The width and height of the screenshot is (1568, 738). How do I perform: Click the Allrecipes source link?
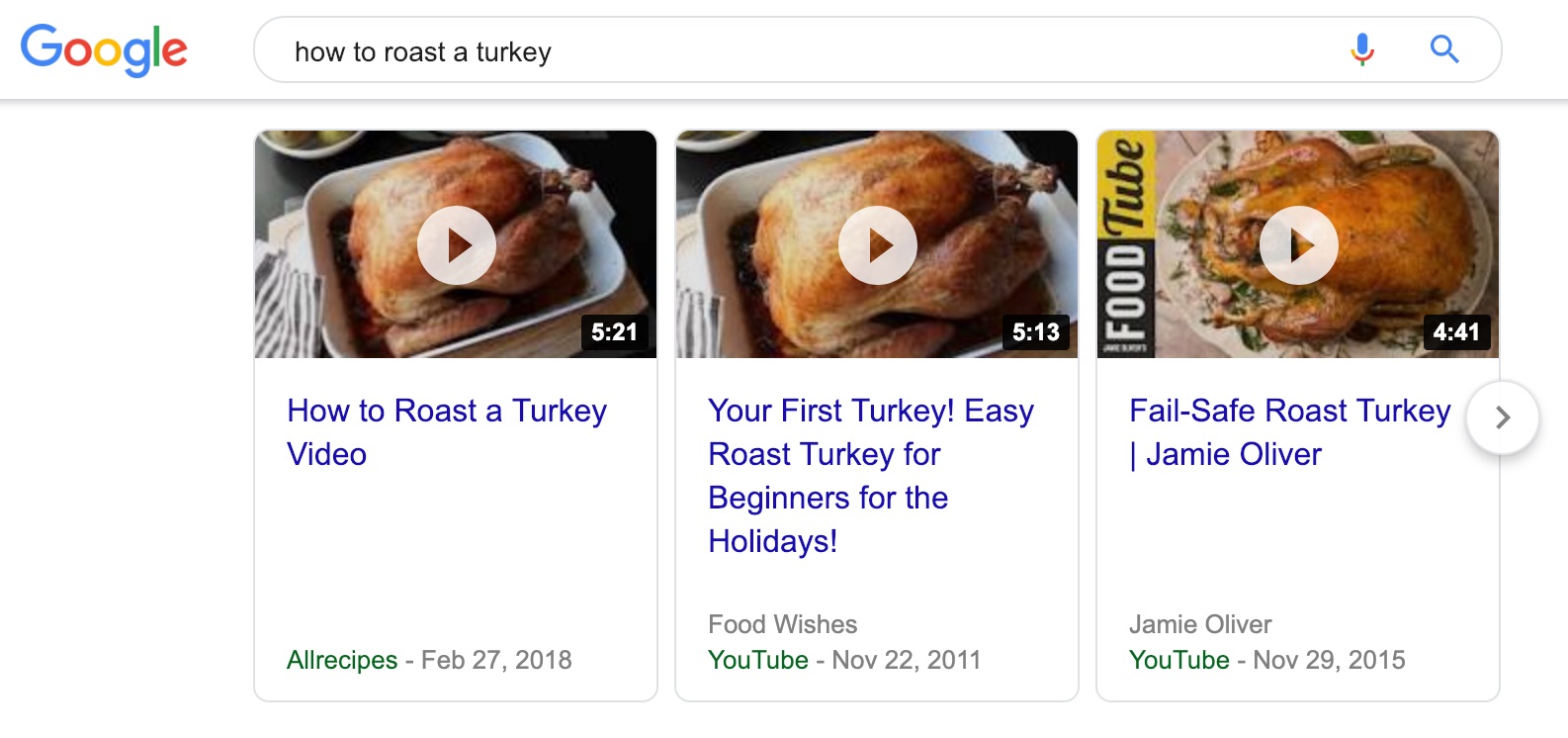341,660
